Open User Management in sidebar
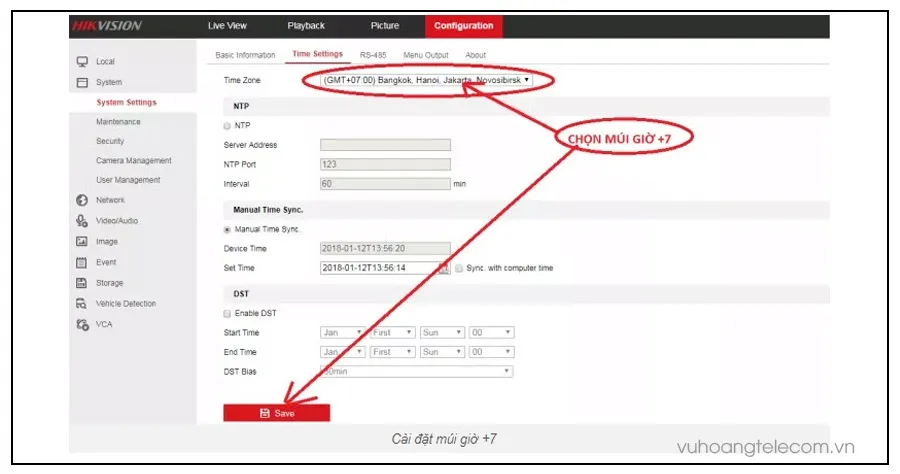The image size is (900, 474). click(128, 180)
